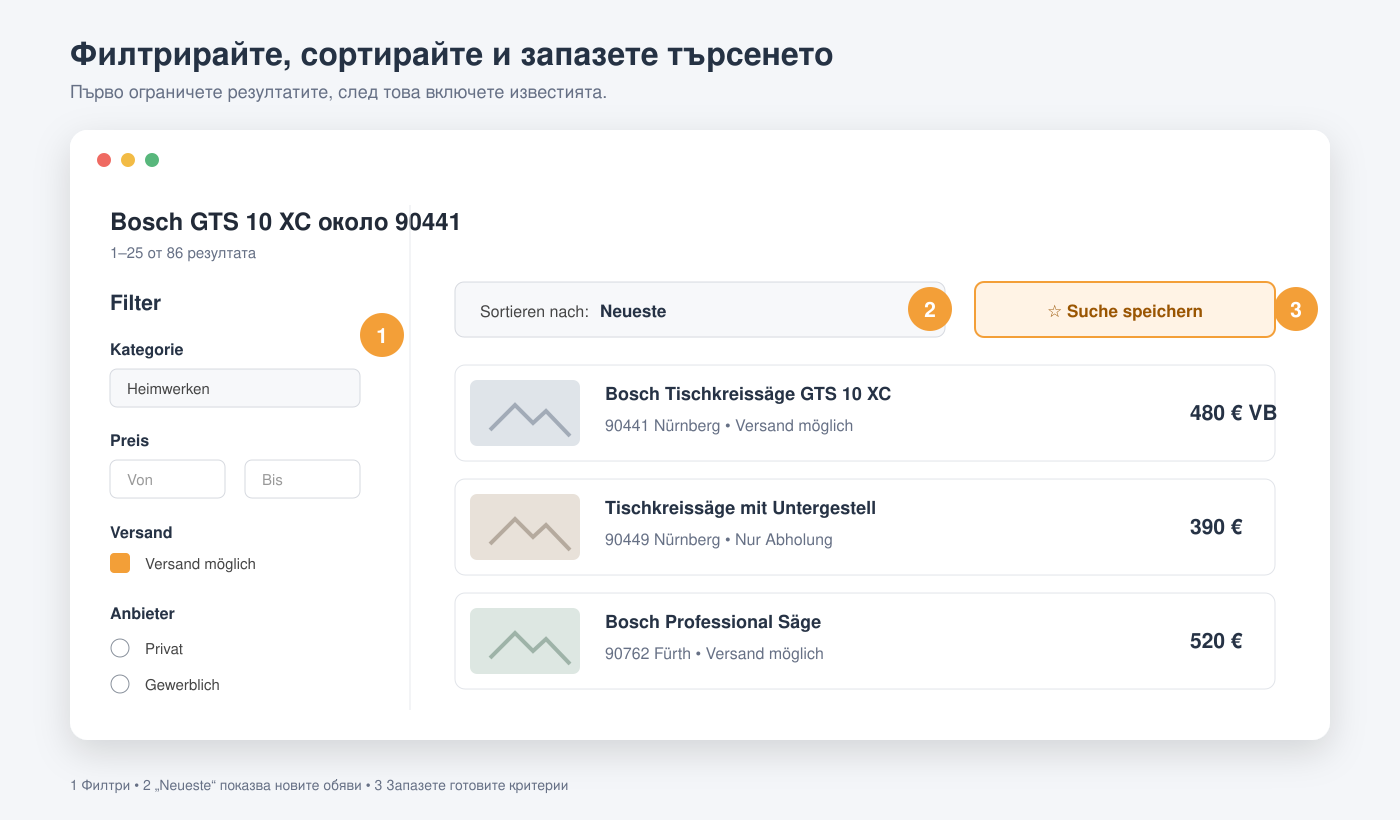Focus the Bis maximum price field
1400x820 pixels.
click(x=302, y=479)
